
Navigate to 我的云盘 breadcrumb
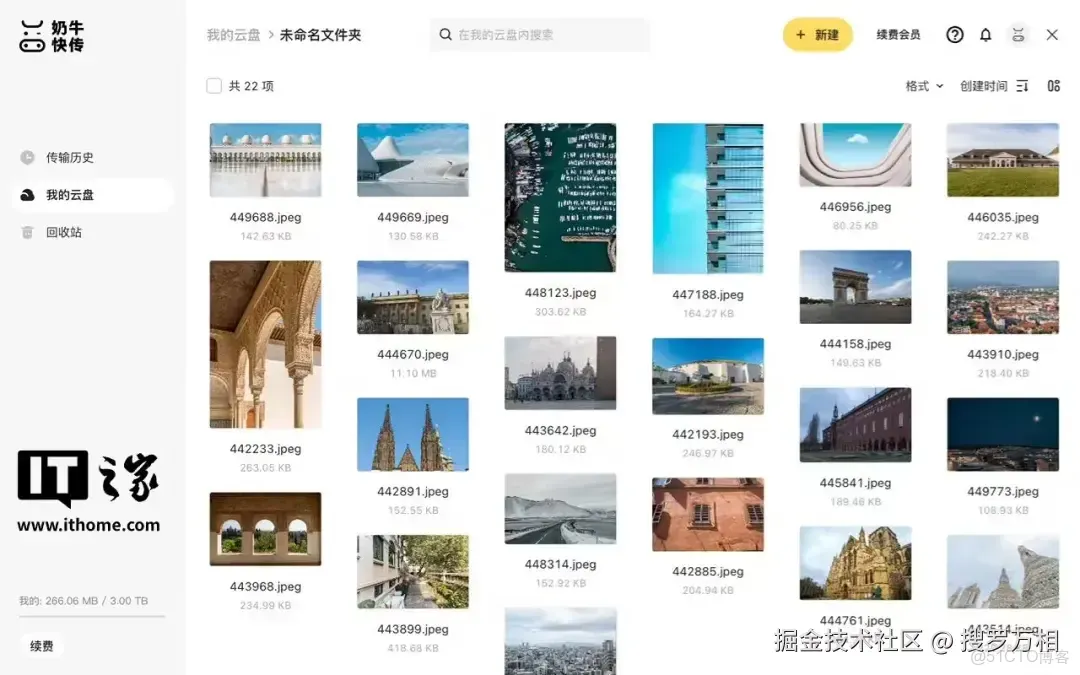pyautogui.click(x=232, y=34)
